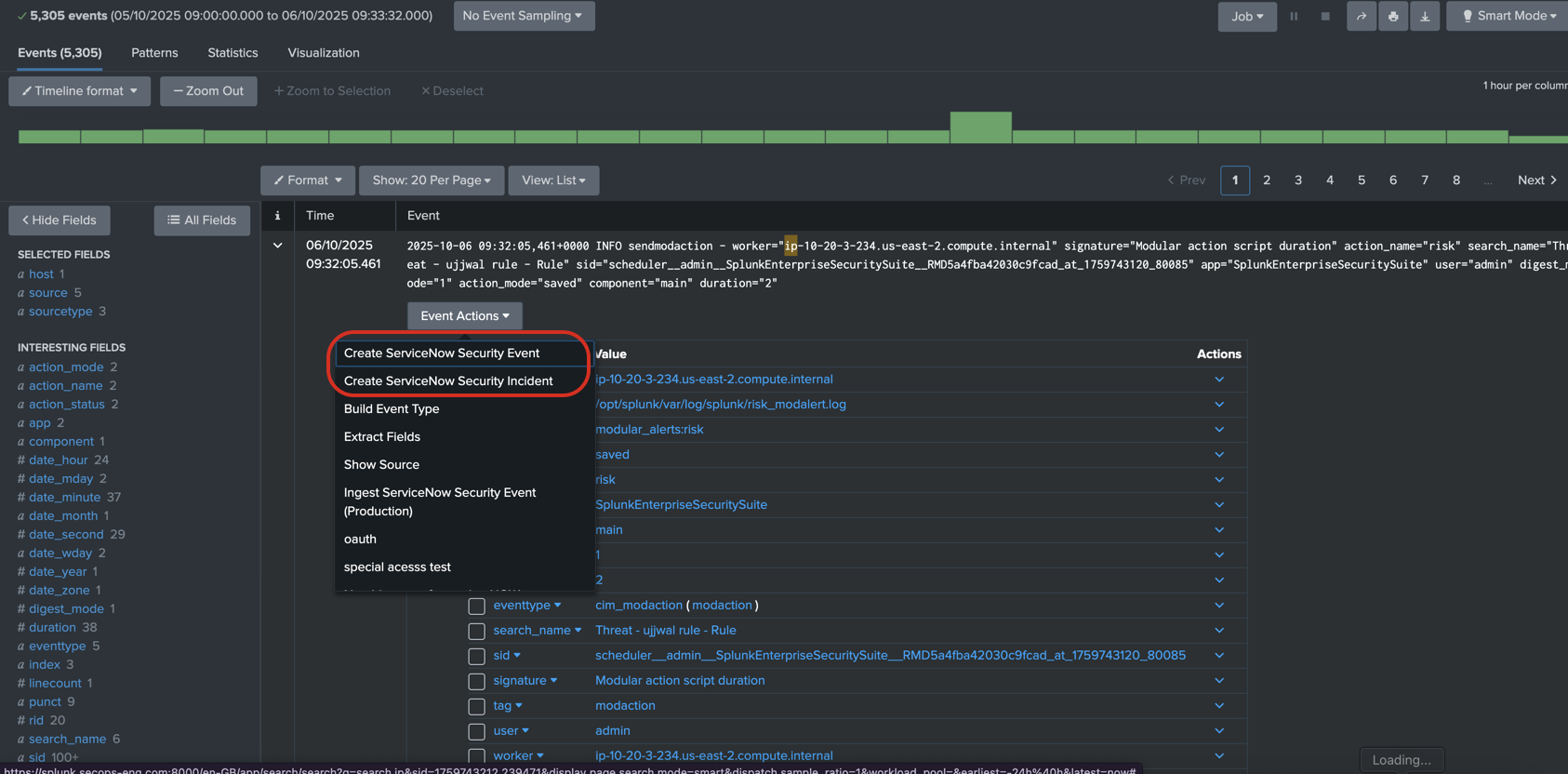
Task: Click value Threat - ujjwal rule - Rule
Action: click(666, 631)
